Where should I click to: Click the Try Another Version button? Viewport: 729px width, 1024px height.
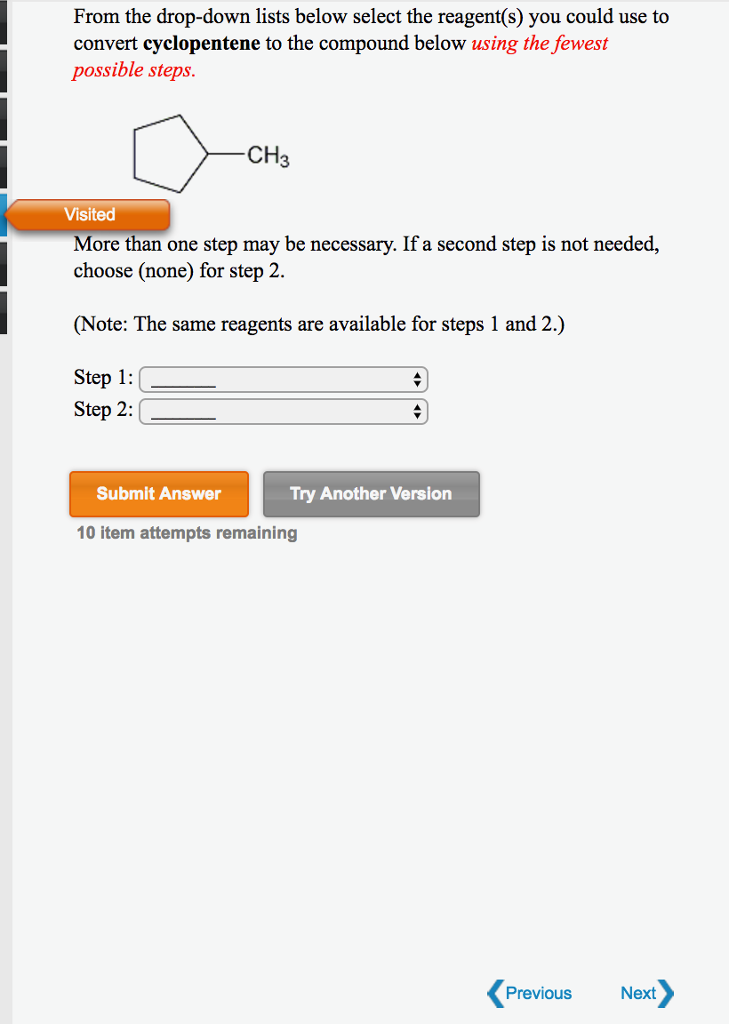pyautogui.click(x=371, y=494)
